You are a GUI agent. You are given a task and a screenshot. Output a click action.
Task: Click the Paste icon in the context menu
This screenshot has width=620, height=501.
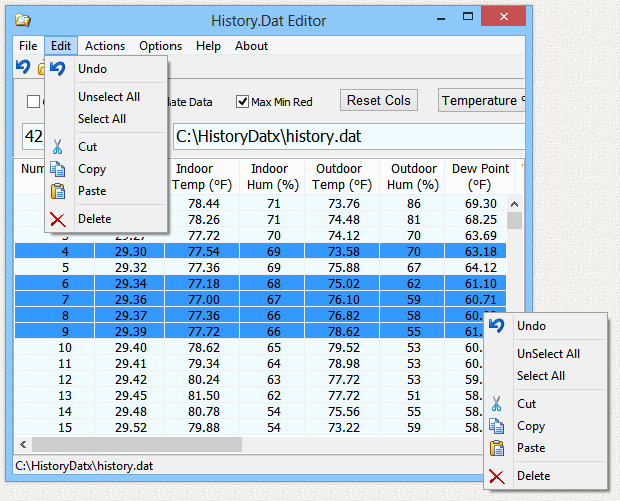tap(497, 448)
